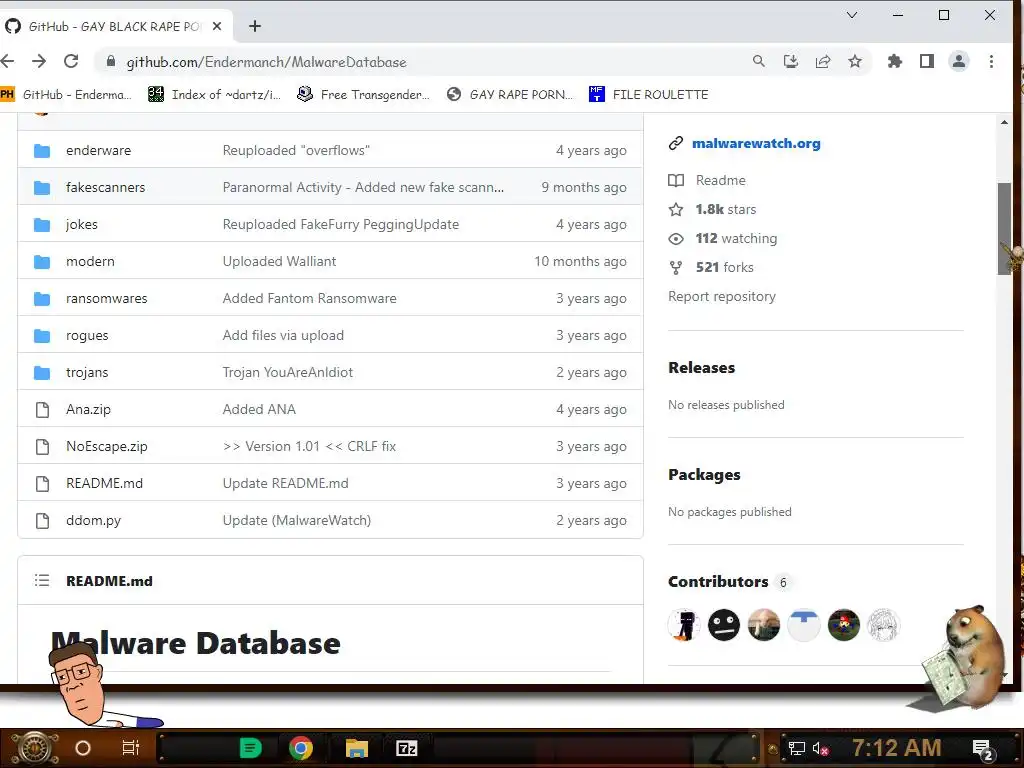Toggle the browser side panel icon
Viewport: 1024px width, 768px height.
pyautogui.click(x=927, y=61)
